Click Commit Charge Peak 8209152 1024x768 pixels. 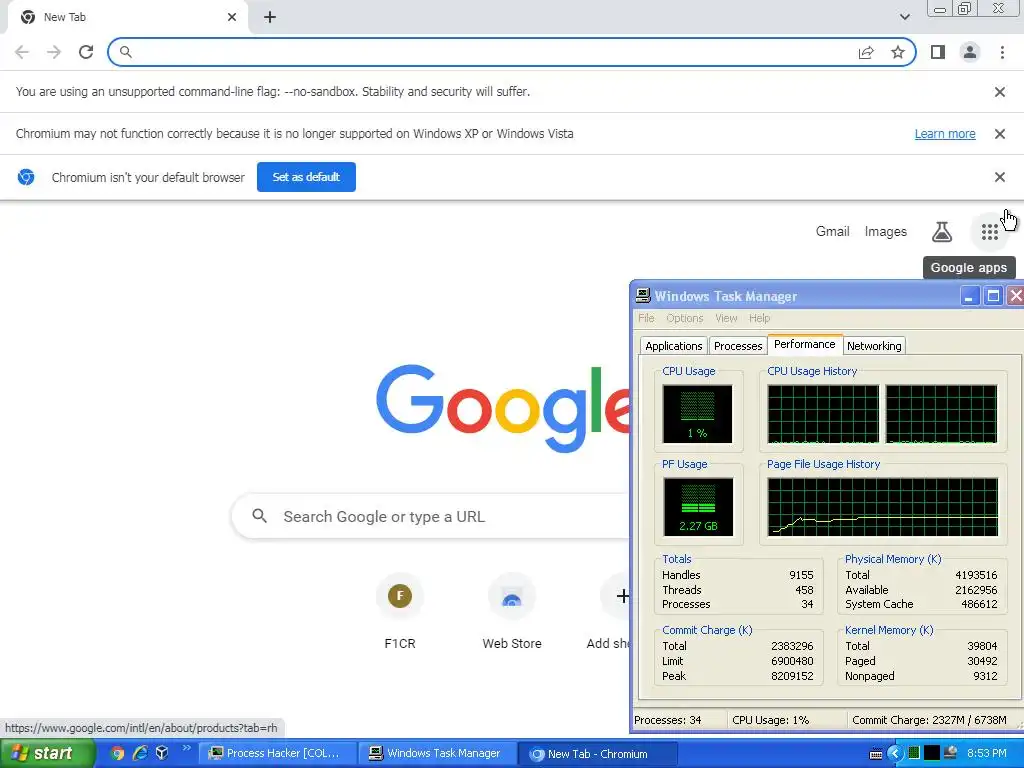point(792,676)
